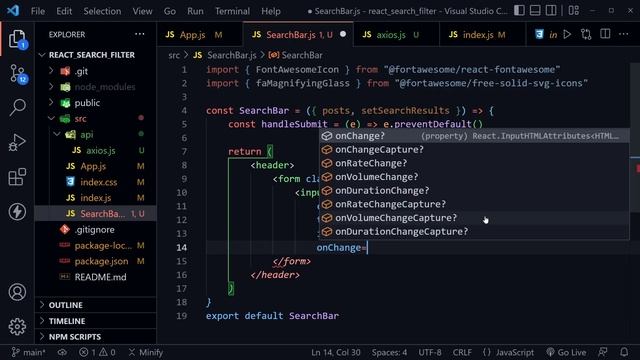Expand the .git folder
This screenshot has width=640, height=360.
point(51,71)
